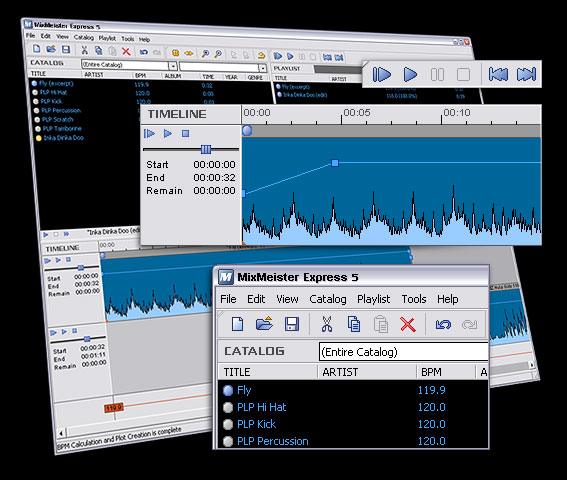This screenshot has height=480, width=567.
Task: Open the View menu in the enlarged front window
Action: [x=287, y=299]
